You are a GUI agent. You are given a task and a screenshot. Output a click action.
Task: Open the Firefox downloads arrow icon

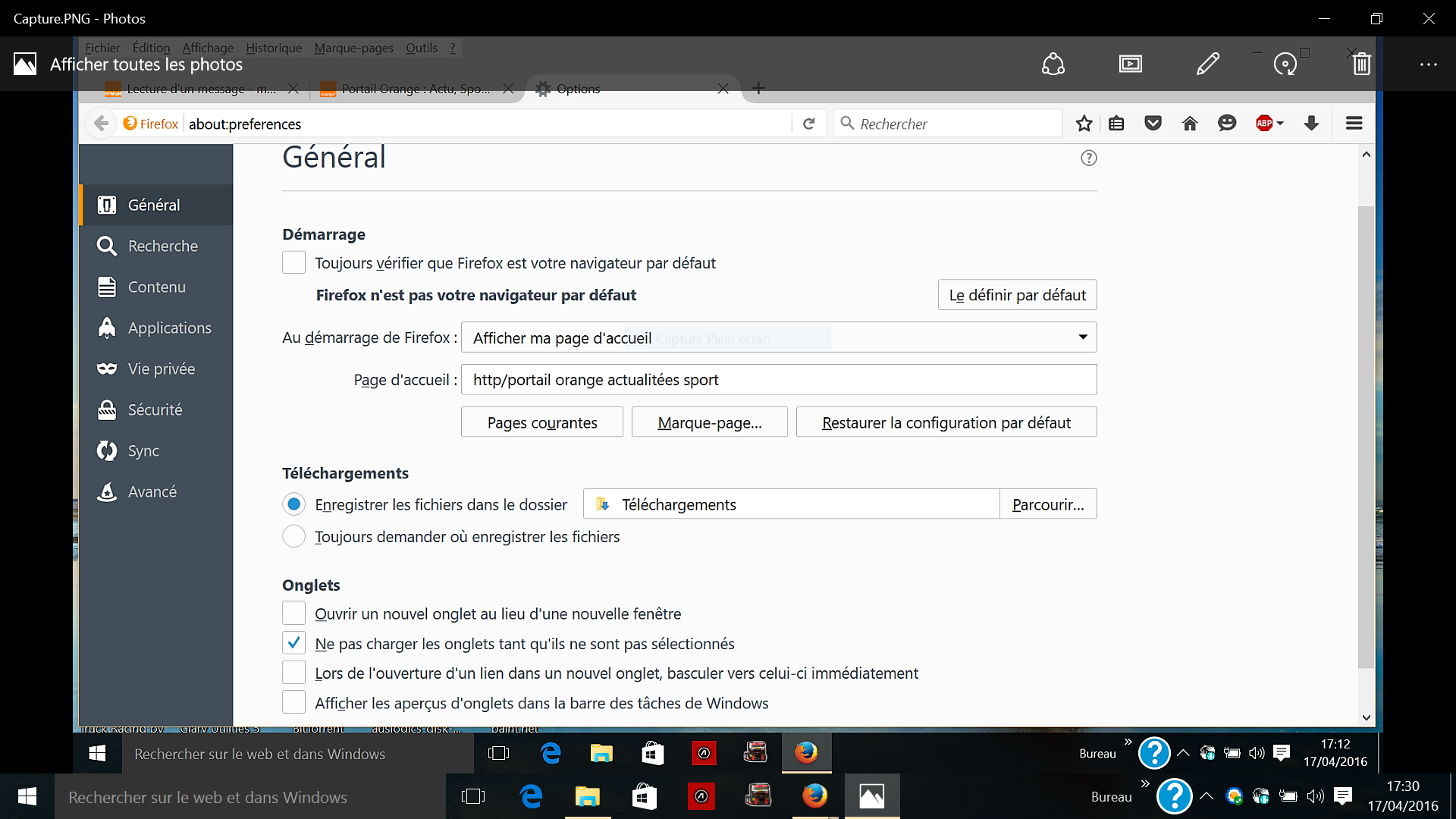[x=1311, y=124]
